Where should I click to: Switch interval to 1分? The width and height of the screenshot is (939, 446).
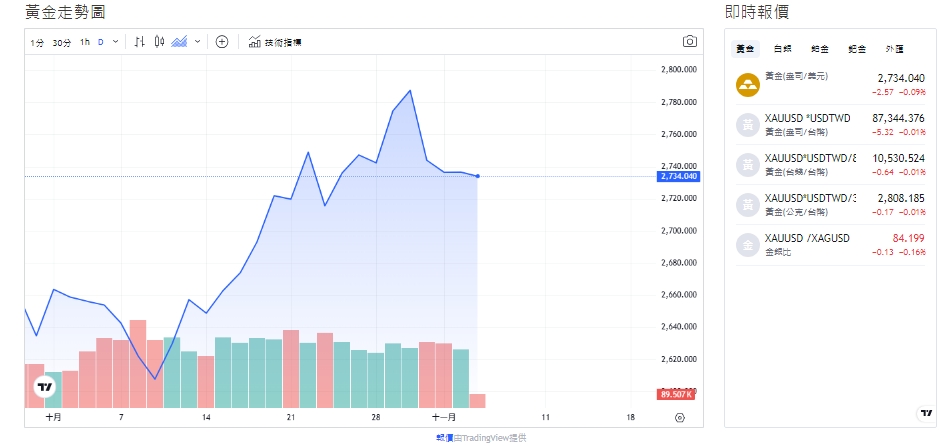[37, 43]
